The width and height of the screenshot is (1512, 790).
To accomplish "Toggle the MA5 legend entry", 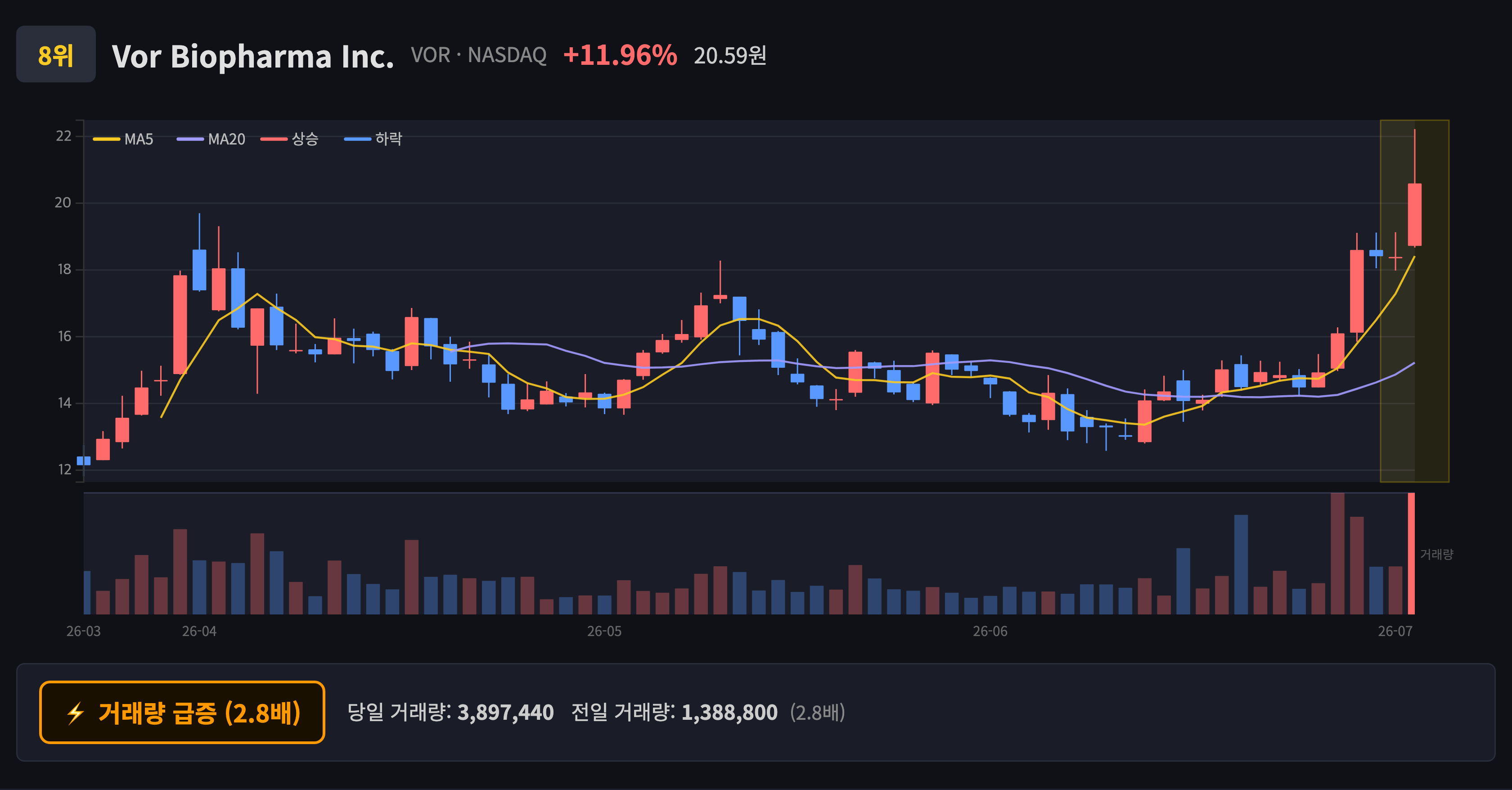I will pyautogui.click(x=123, y=139).
